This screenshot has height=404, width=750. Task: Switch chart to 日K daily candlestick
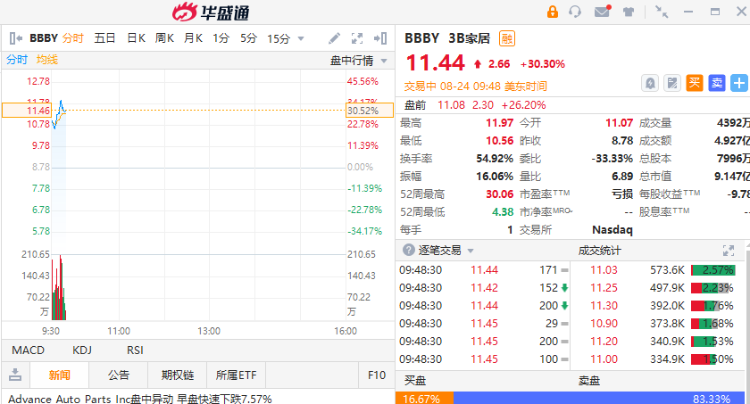pyautogui.click(x=136, y=38)
